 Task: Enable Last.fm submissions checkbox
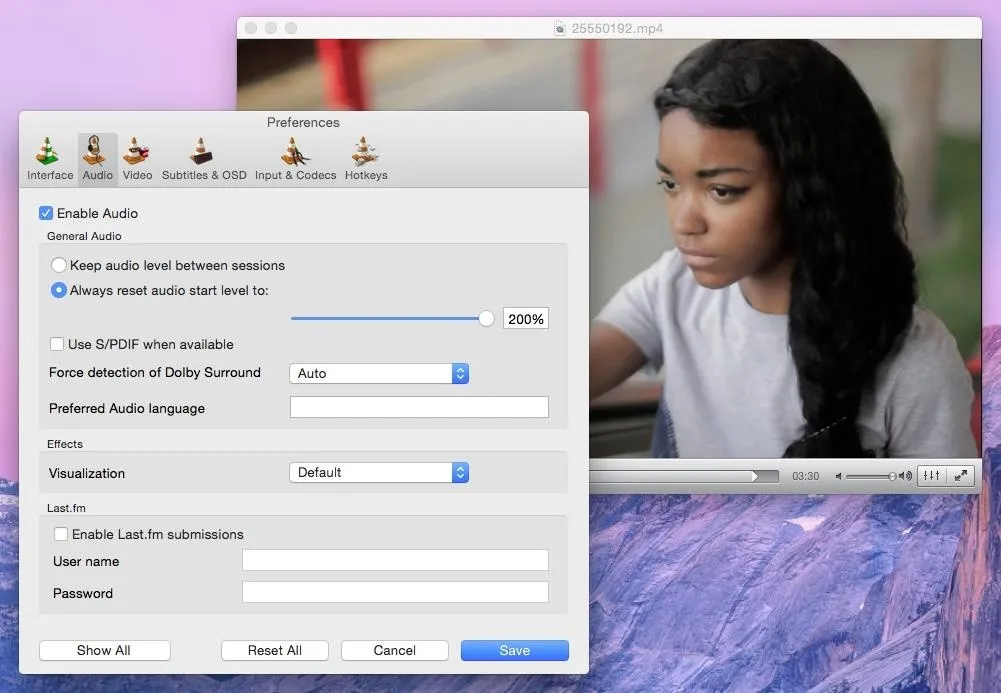(x=61, y=534)
